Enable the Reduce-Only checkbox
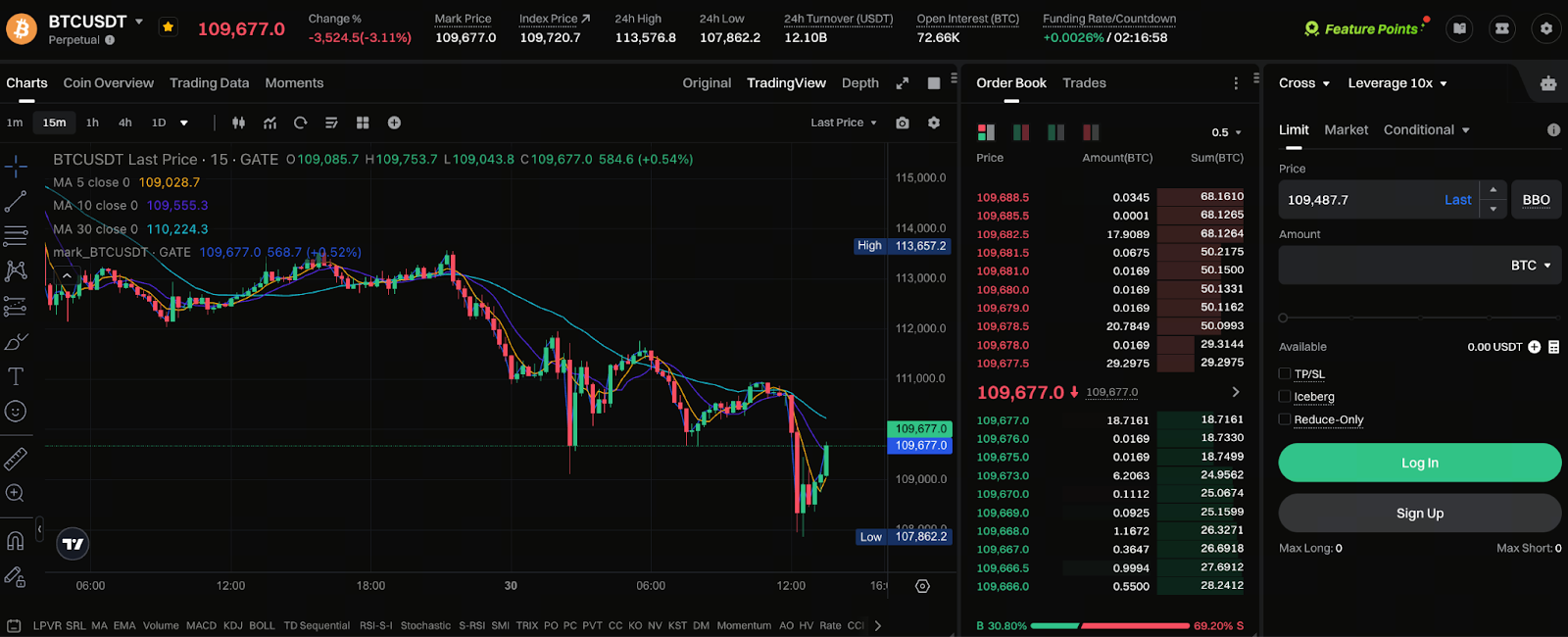1568x637 pixels. 1285,418
